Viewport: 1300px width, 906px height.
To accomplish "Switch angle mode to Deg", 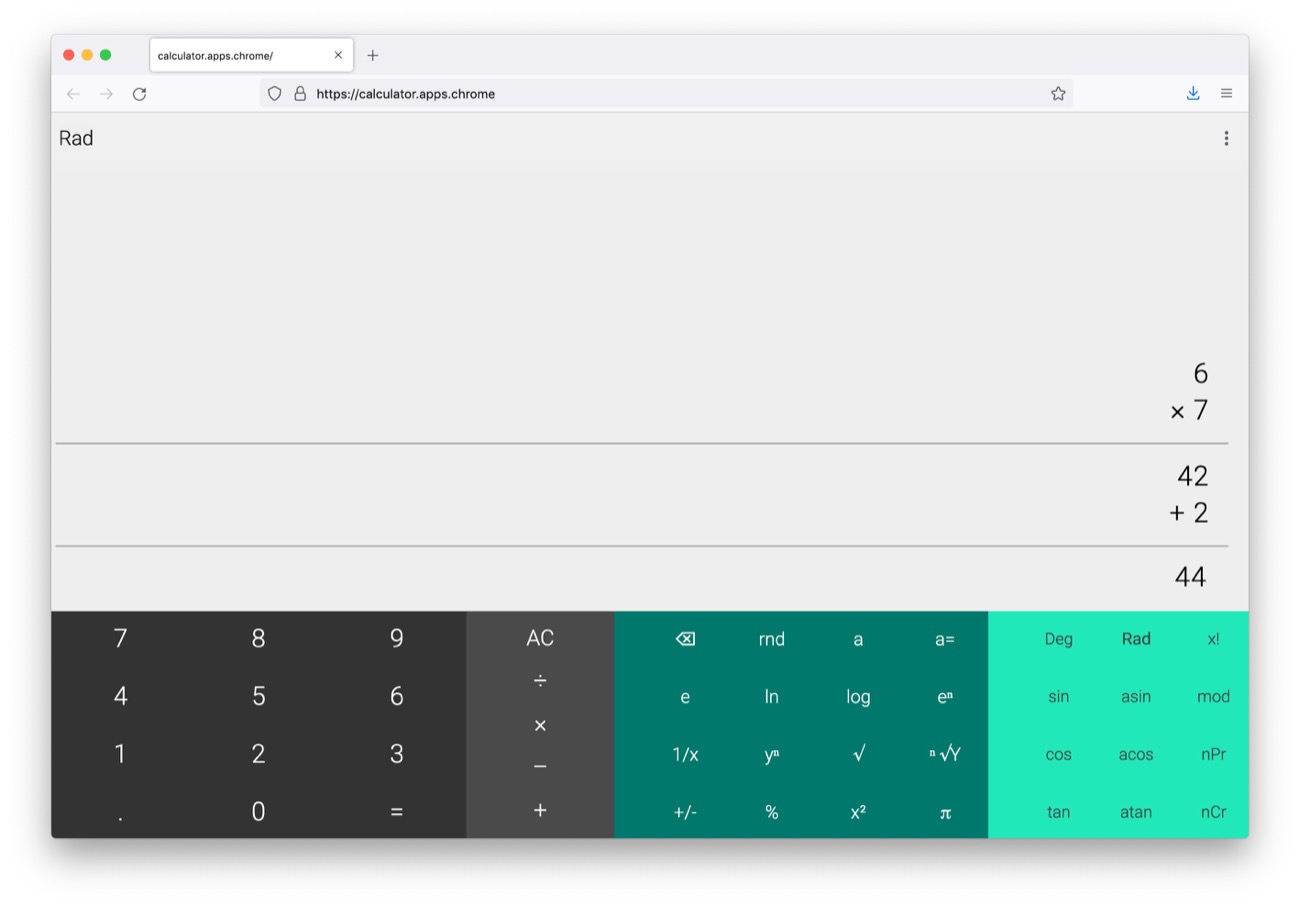I will (x=1058, y=638).
